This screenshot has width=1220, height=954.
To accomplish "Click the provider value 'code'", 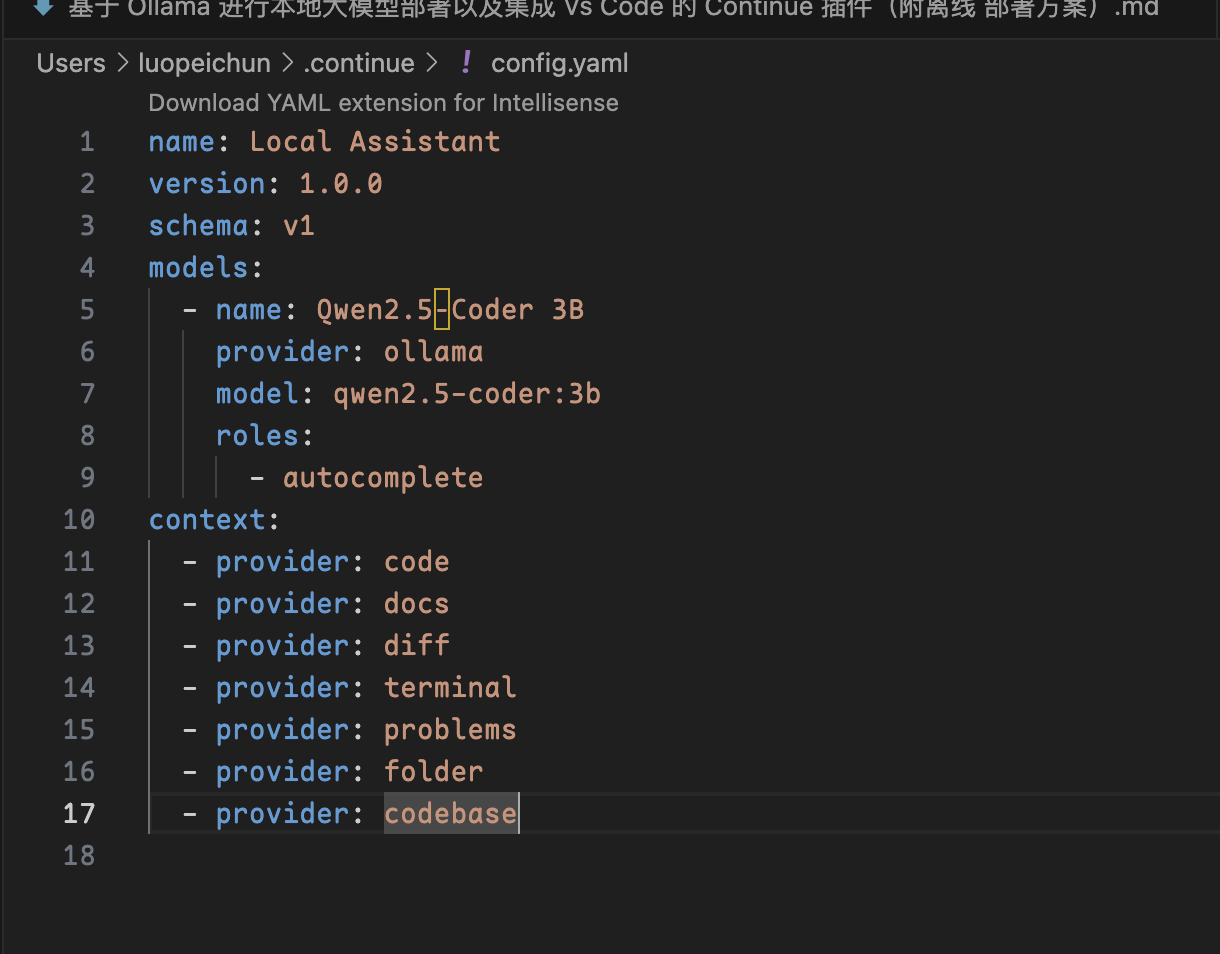I will [417, 562].
